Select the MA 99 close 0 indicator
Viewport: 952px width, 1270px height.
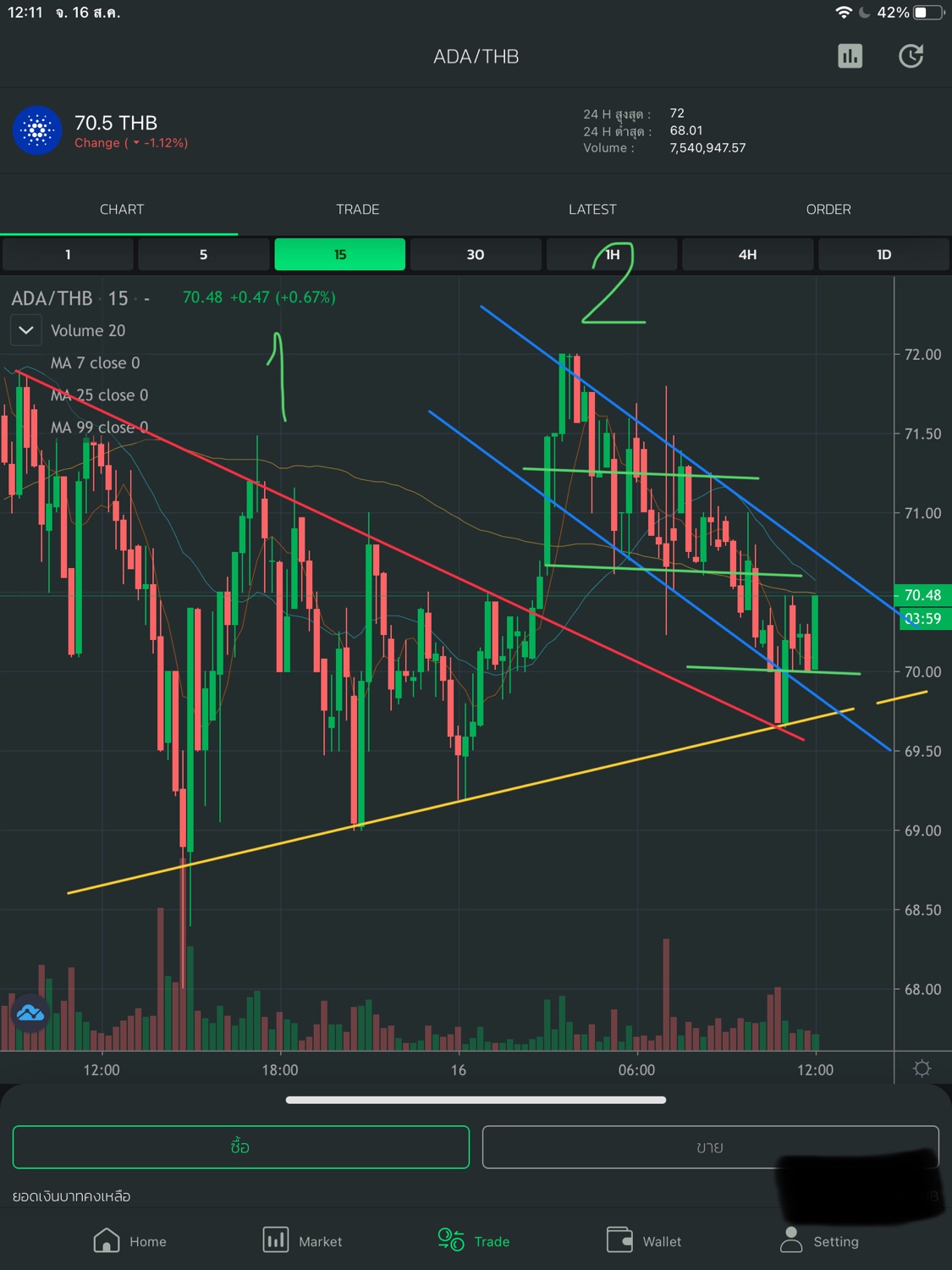click(99, 427)
